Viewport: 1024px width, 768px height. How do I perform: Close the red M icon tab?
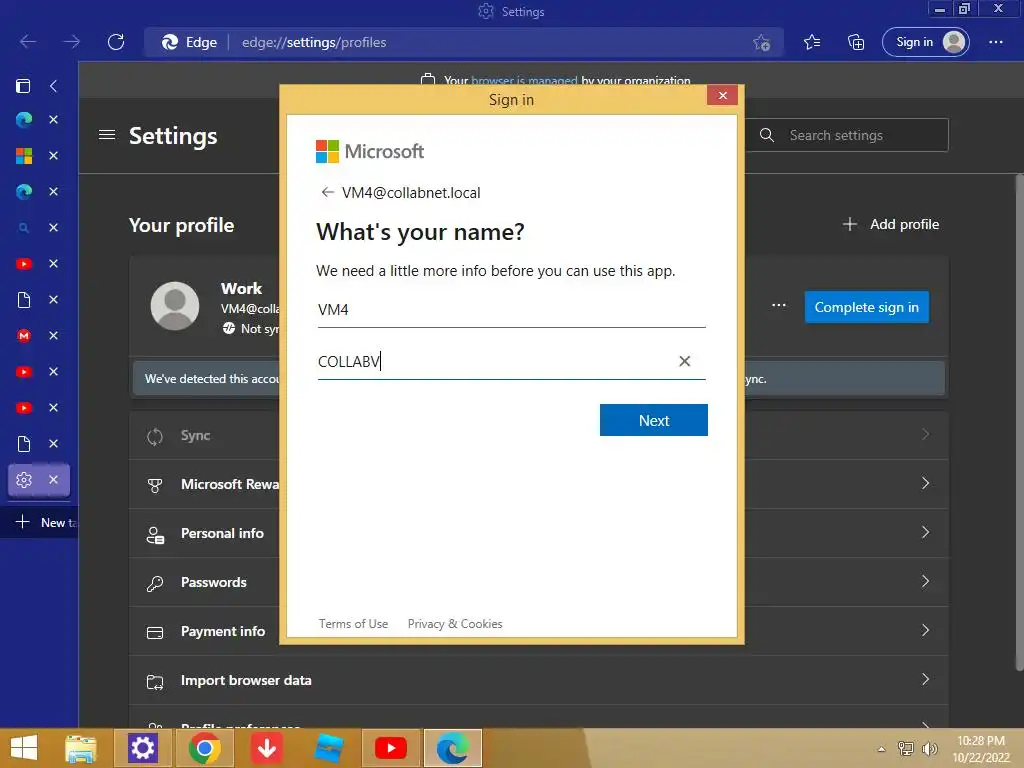coord(54,335)
